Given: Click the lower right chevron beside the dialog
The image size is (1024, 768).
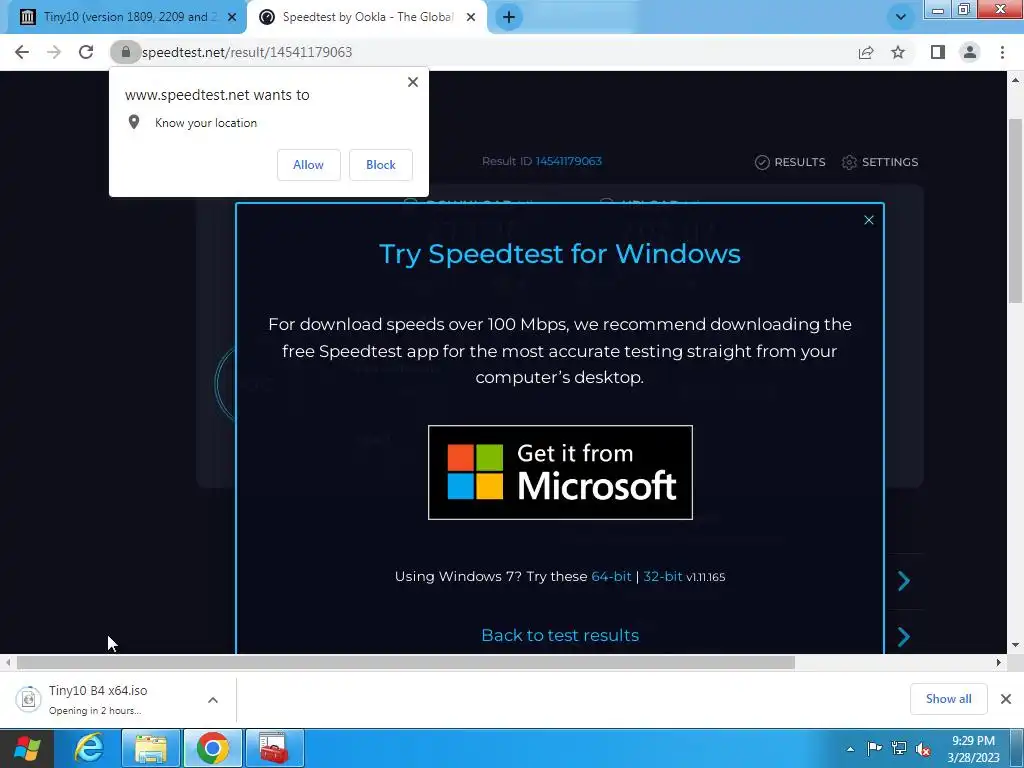Looking at the screenshot, I should pyautogui.click(x=904, y=637).
